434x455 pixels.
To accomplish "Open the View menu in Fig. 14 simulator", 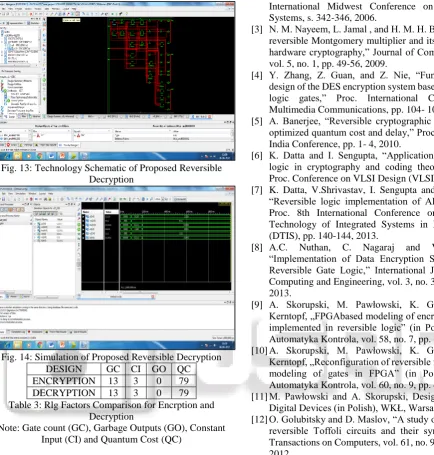I will (10, 193).
